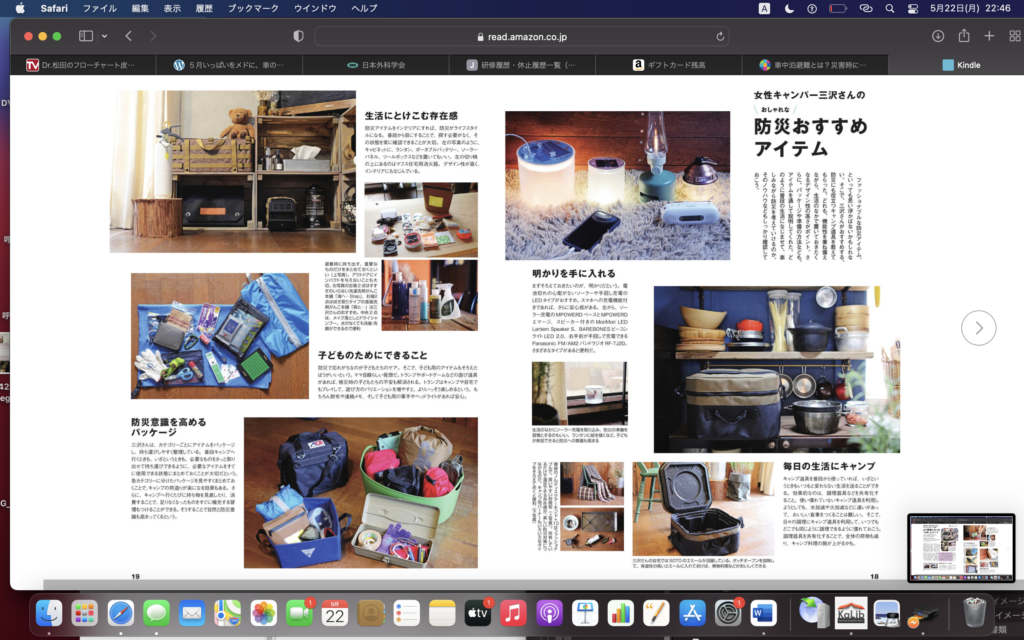Open the input source menu
Viewport: 1024px width, 640px height.
coord(764,8)
